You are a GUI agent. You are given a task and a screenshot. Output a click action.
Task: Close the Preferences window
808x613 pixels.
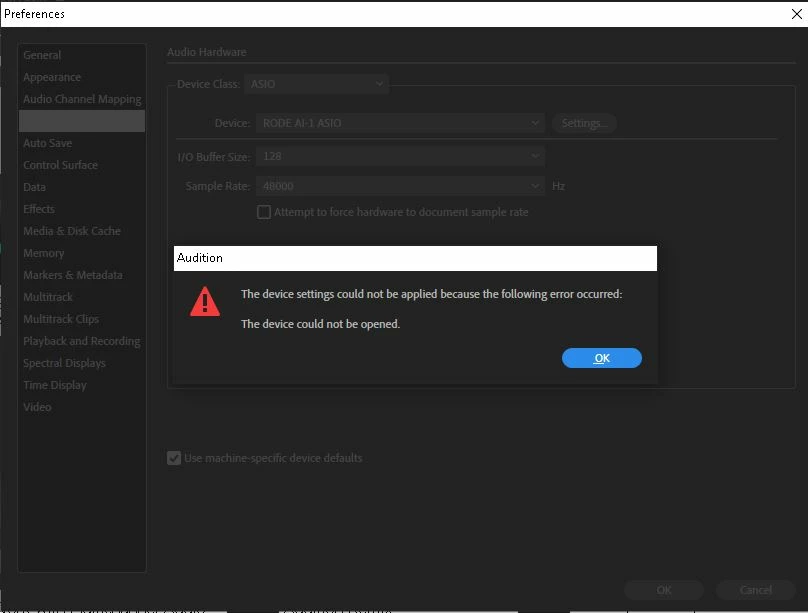point(796,14)
